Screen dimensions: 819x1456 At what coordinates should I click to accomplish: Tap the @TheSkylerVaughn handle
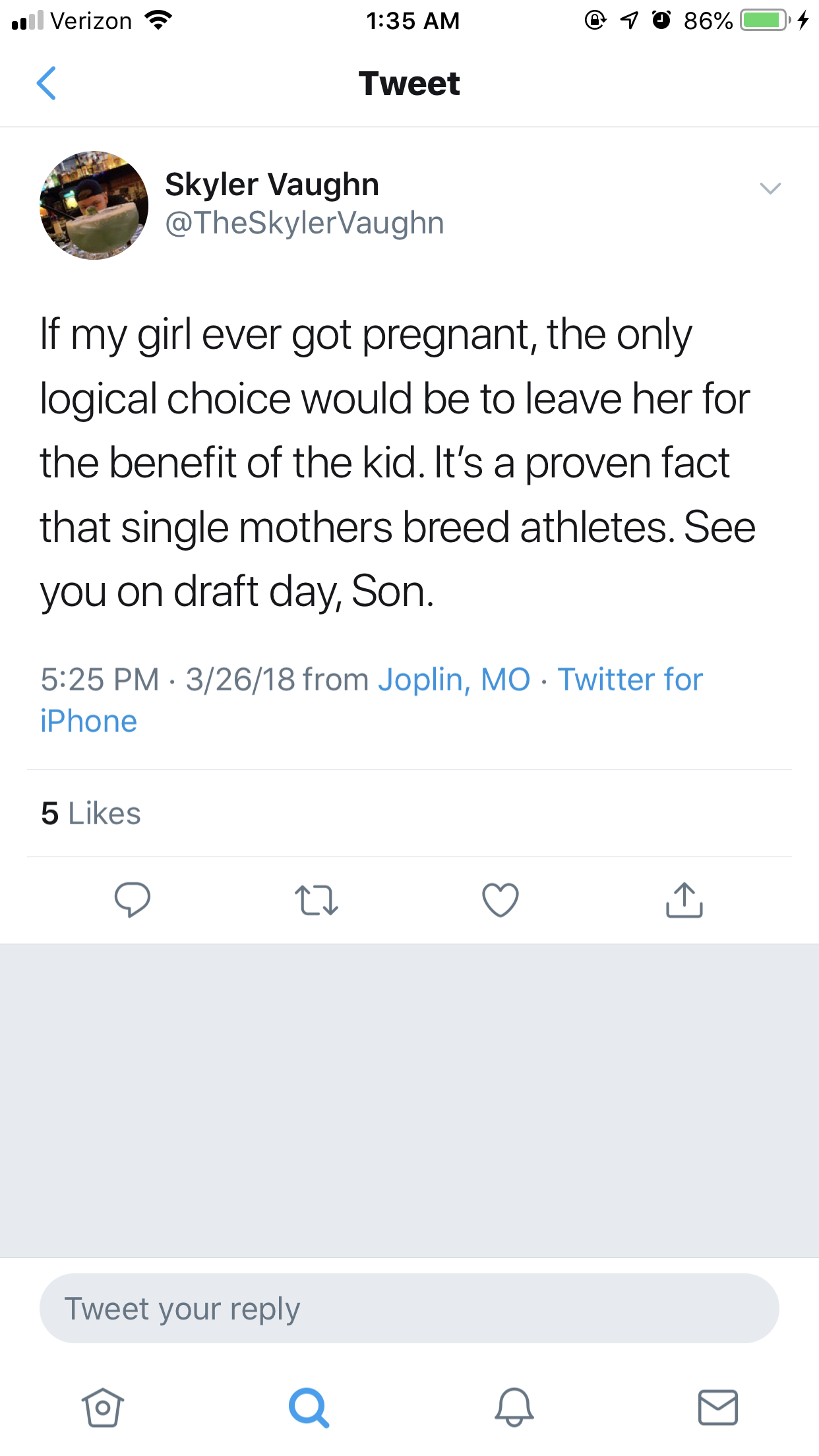pyautogui.click(x=304, y=223)
